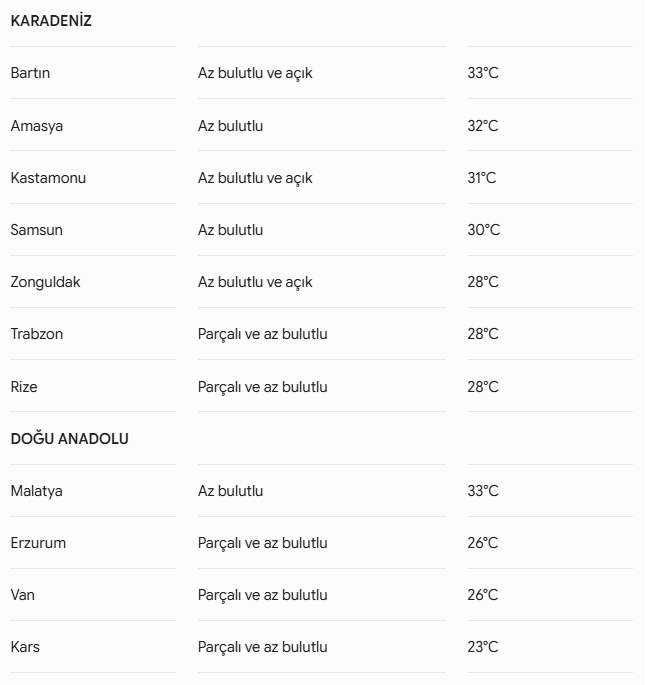Click the KARADENİZ region heading
This screenshot has height=685, width=650.
(51, 21)
